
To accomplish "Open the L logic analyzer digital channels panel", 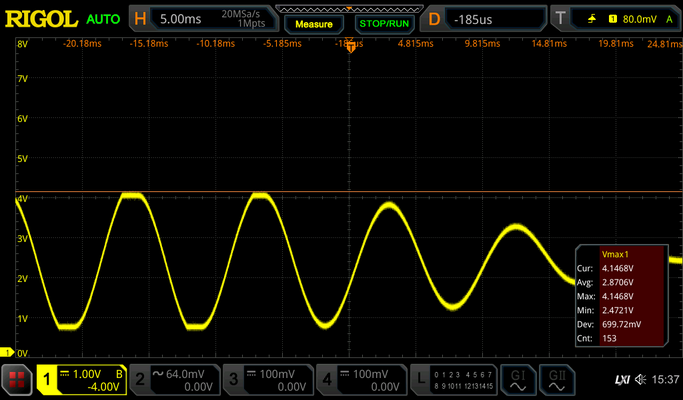I will [x=453, y=380].
